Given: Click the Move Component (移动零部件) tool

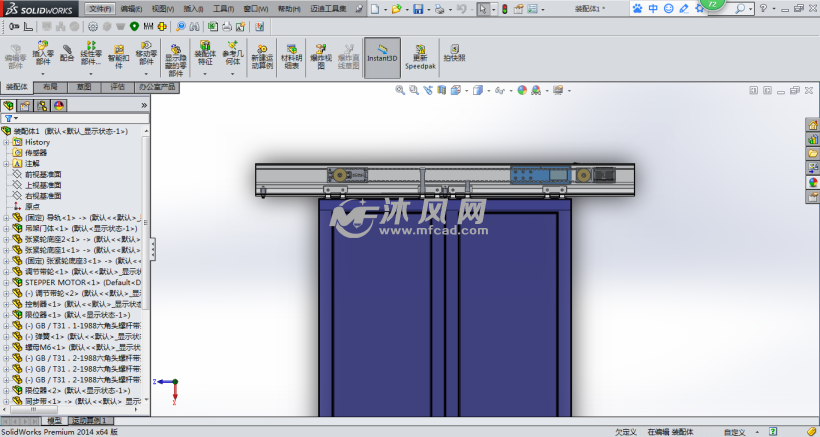Looking at the screenshot, I should coord(146,53).
